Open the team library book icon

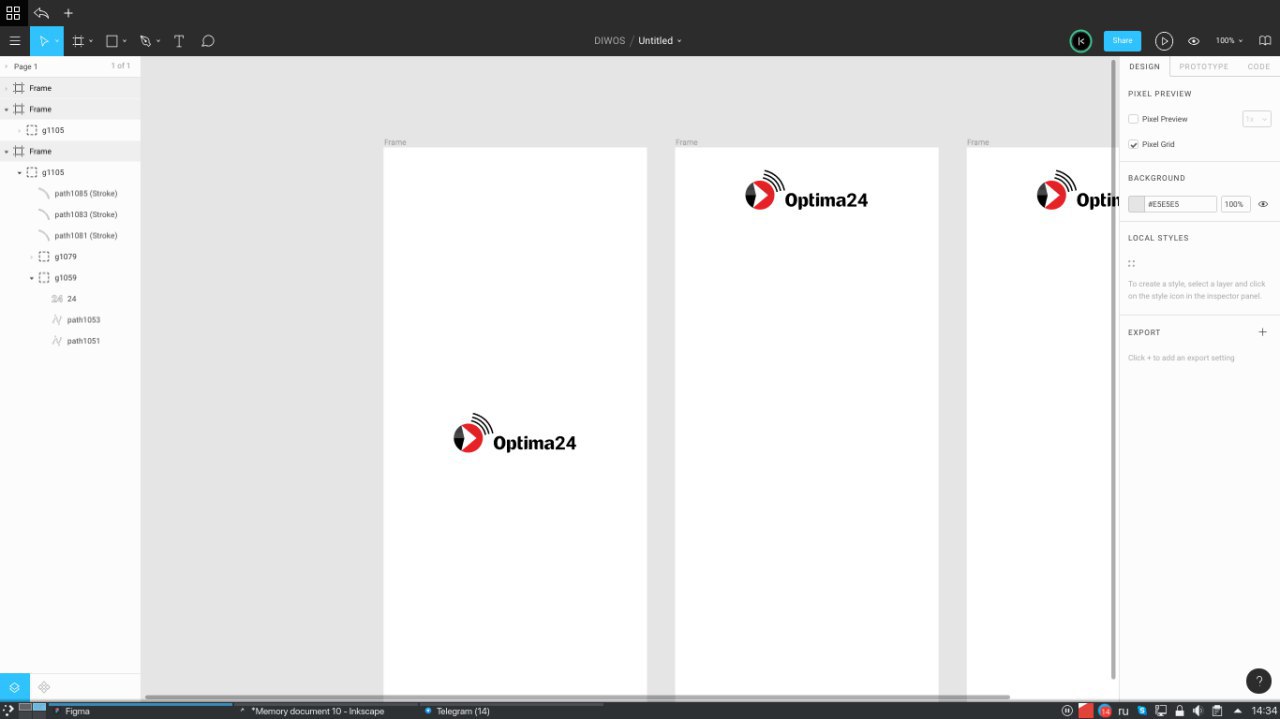coord(1265,41)
